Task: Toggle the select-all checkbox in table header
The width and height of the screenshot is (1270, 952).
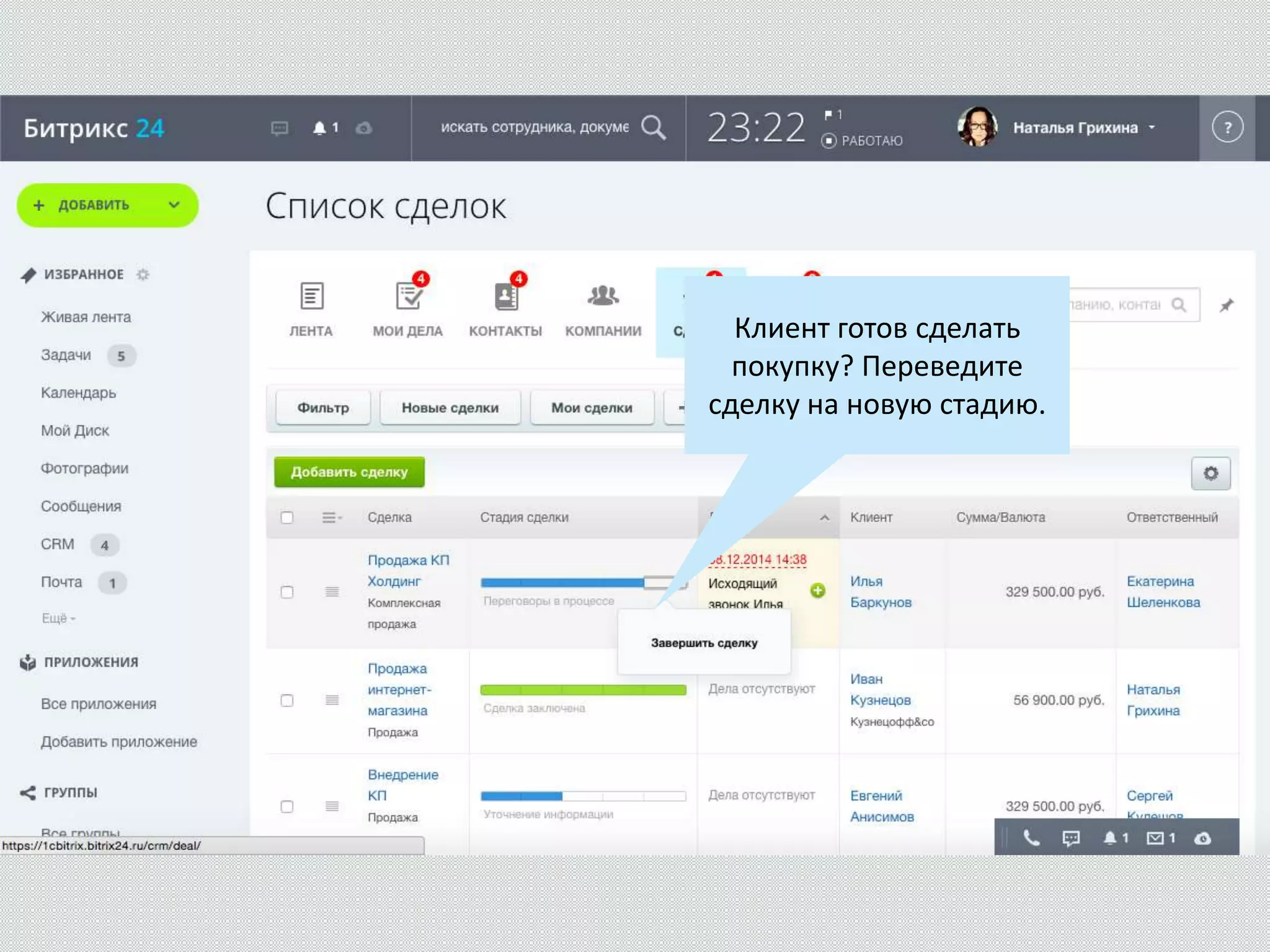Action: pos(287,518)
